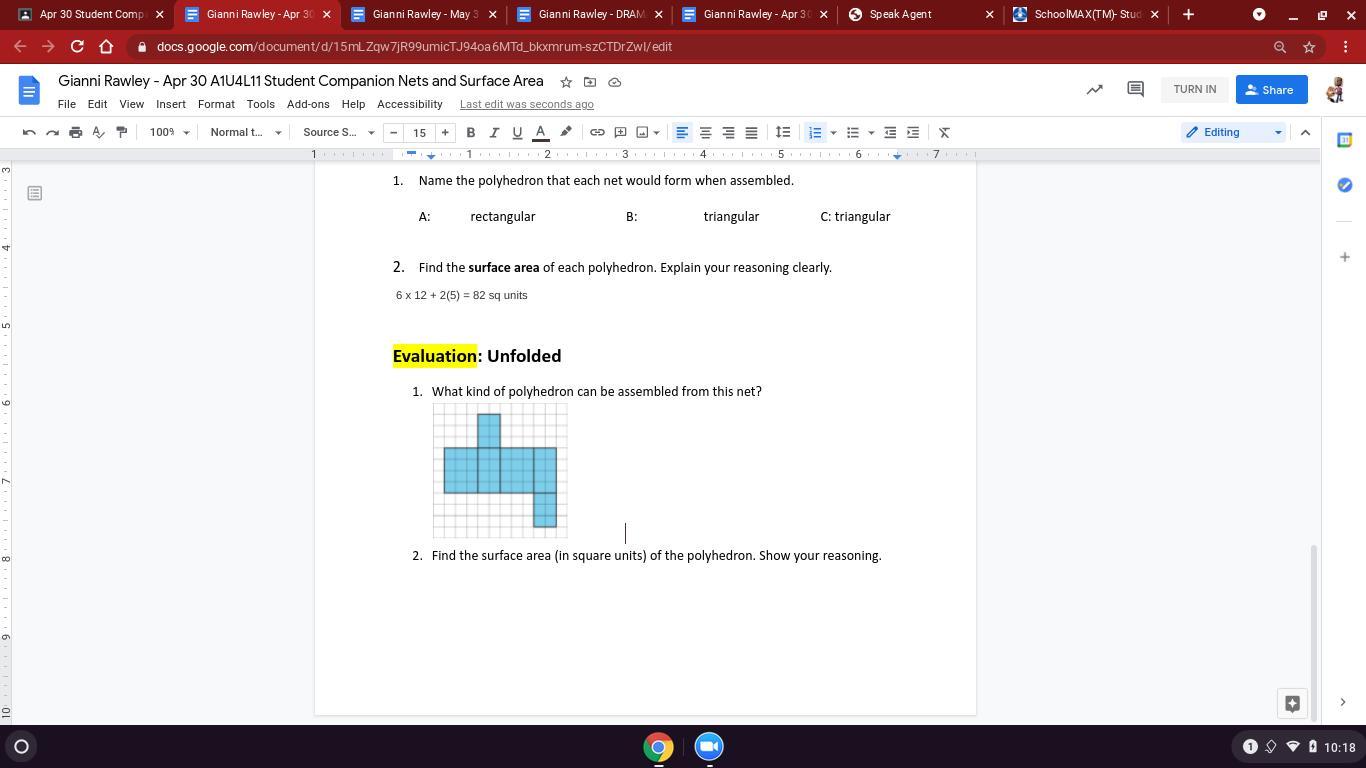Screen dimensions: 1366x768
Task: Hide the menus with the collapse arrow
Action: point(1305,132)
